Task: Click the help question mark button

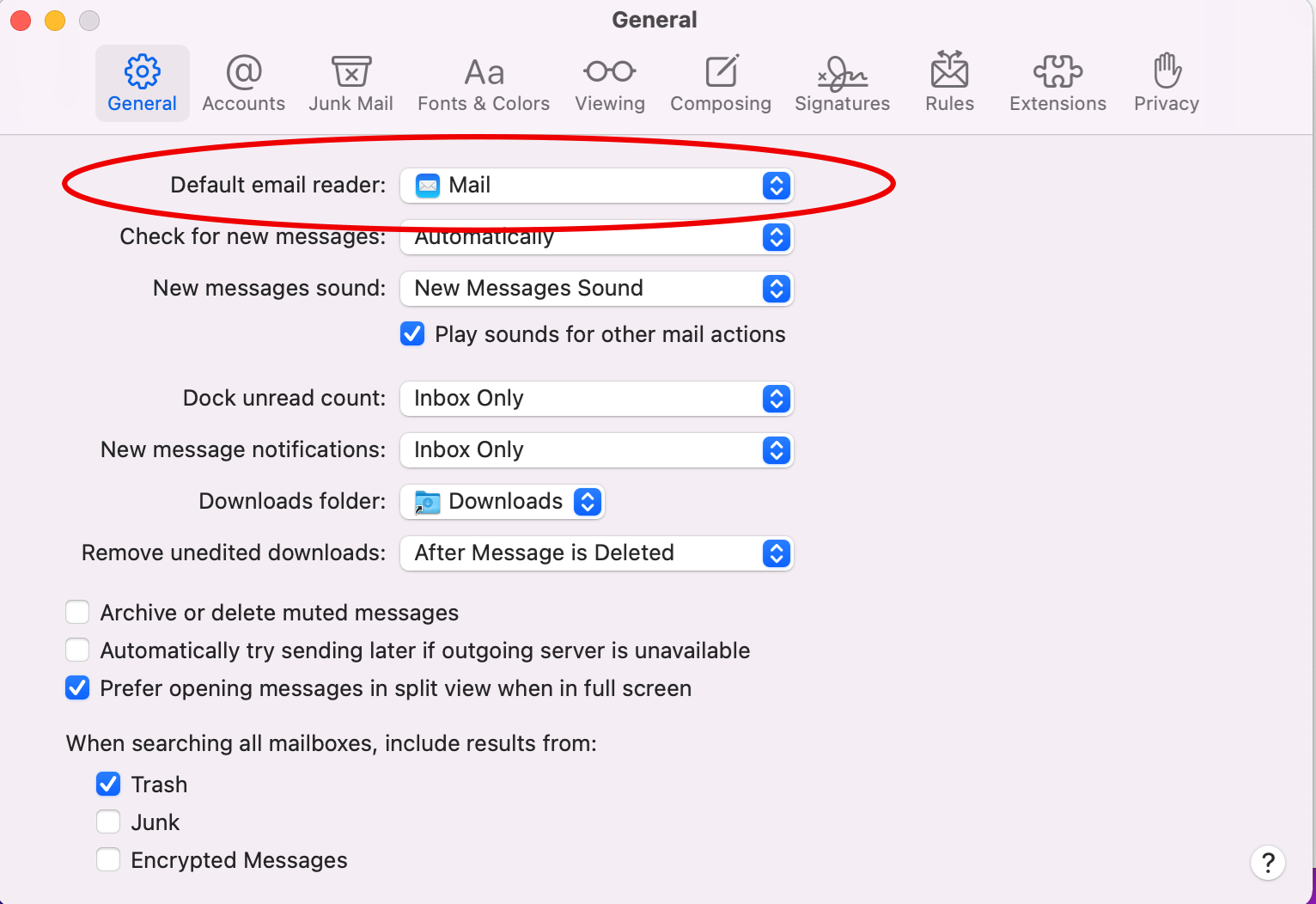Action: [1268, 863]
